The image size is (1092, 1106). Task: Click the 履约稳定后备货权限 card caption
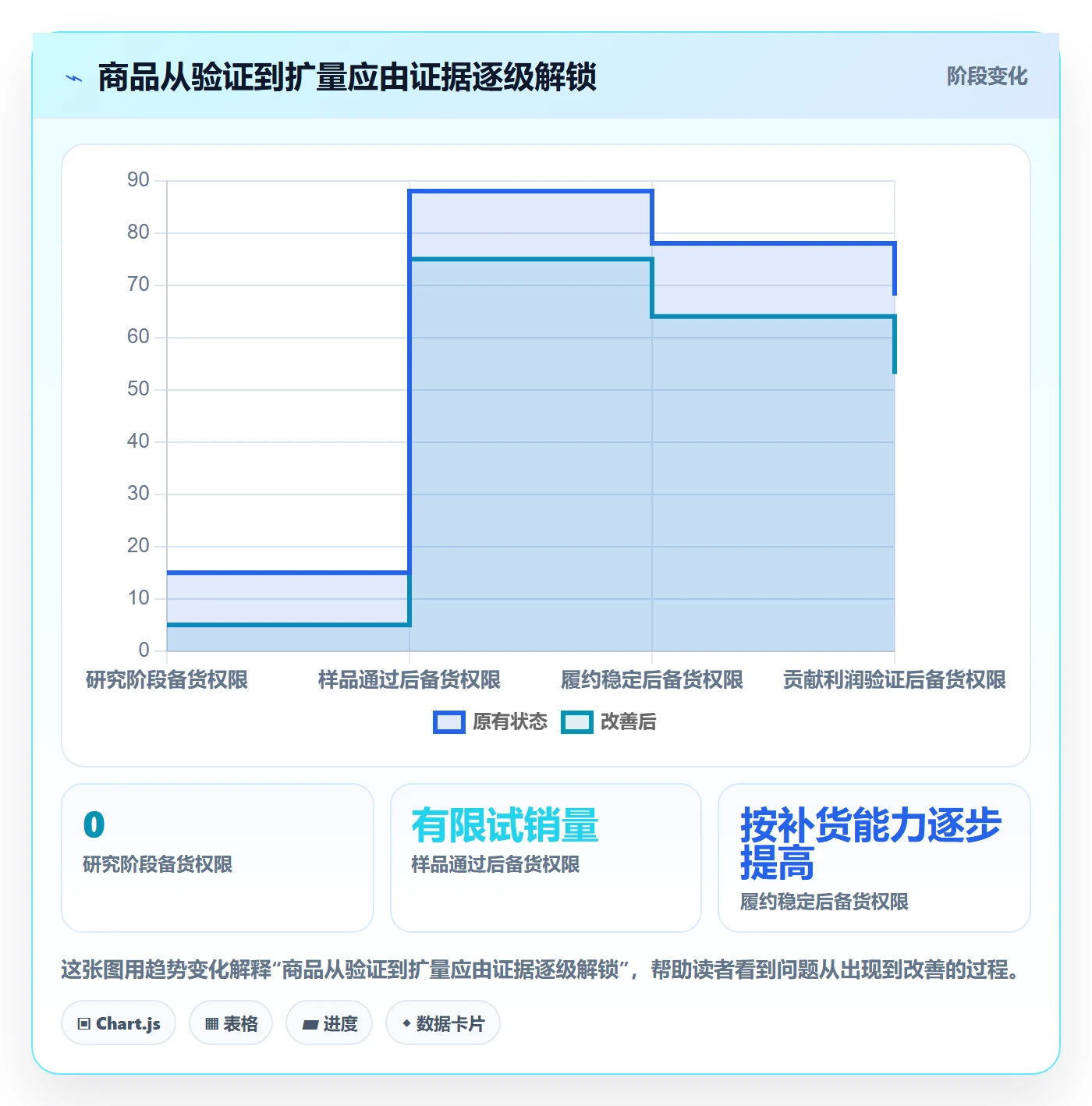pos(824,902)
